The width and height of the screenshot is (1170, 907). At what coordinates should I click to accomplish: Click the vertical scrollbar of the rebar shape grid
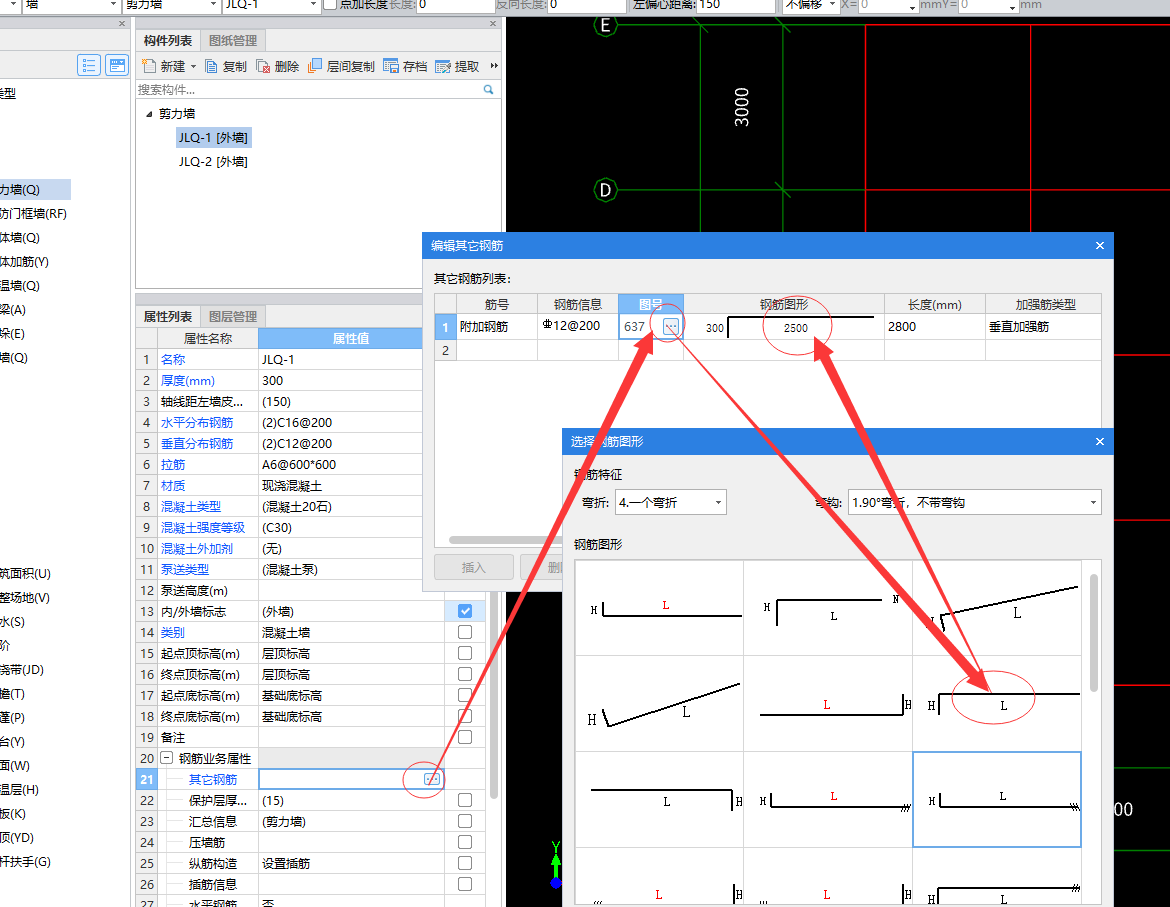click(1094, 633)
